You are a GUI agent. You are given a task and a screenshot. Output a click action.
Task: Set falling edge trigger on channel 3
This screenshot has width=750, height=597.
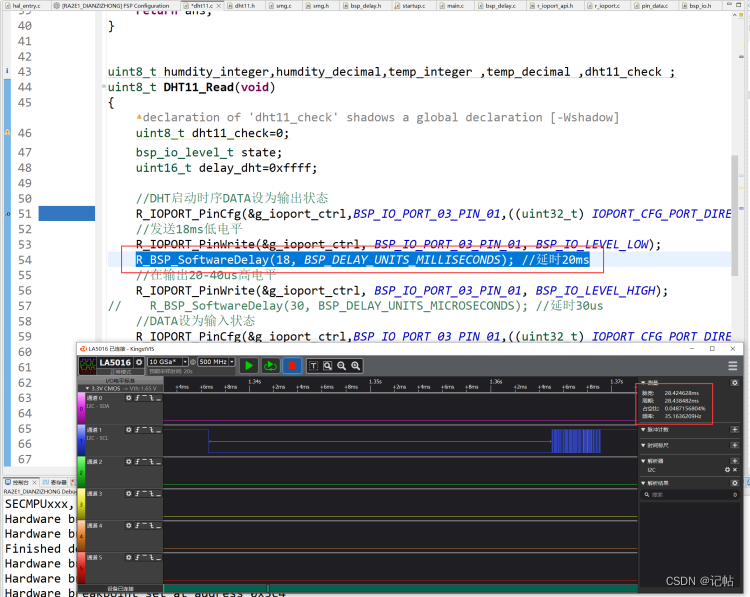click(151, 494)
